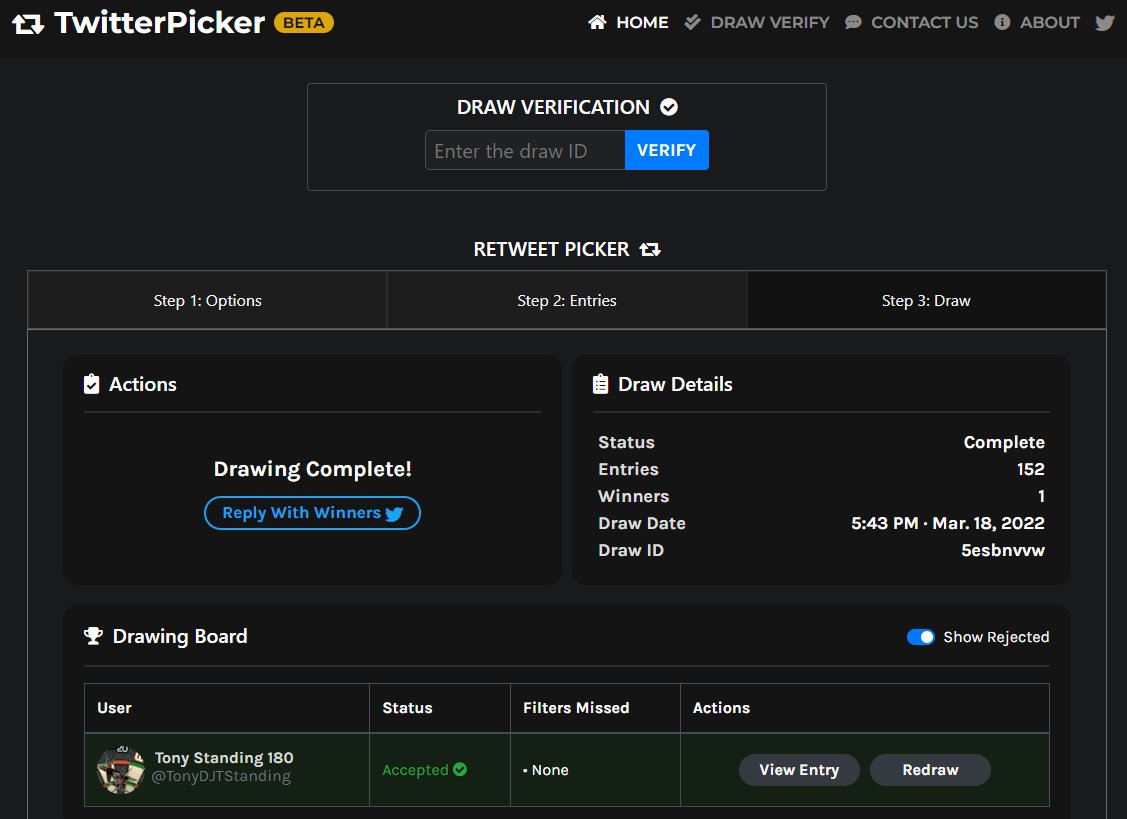The width and height of the screenshot is (1127, 819).
Task: Click the draw date 5:43 PM Mar. 18, 2022
Action: [947, 523]
